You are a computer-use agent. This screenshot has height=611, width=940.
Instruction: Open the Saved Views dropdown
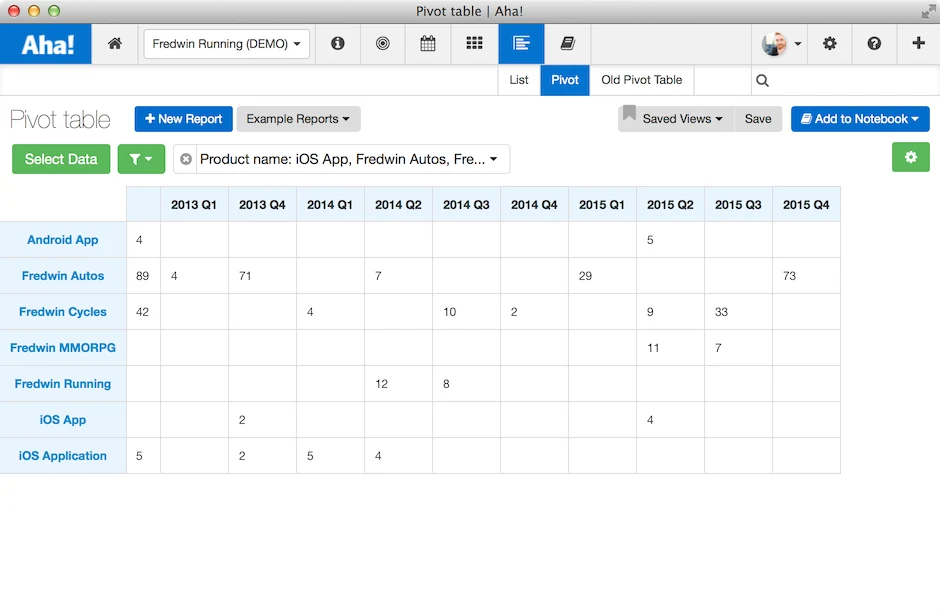pos(676,119)
